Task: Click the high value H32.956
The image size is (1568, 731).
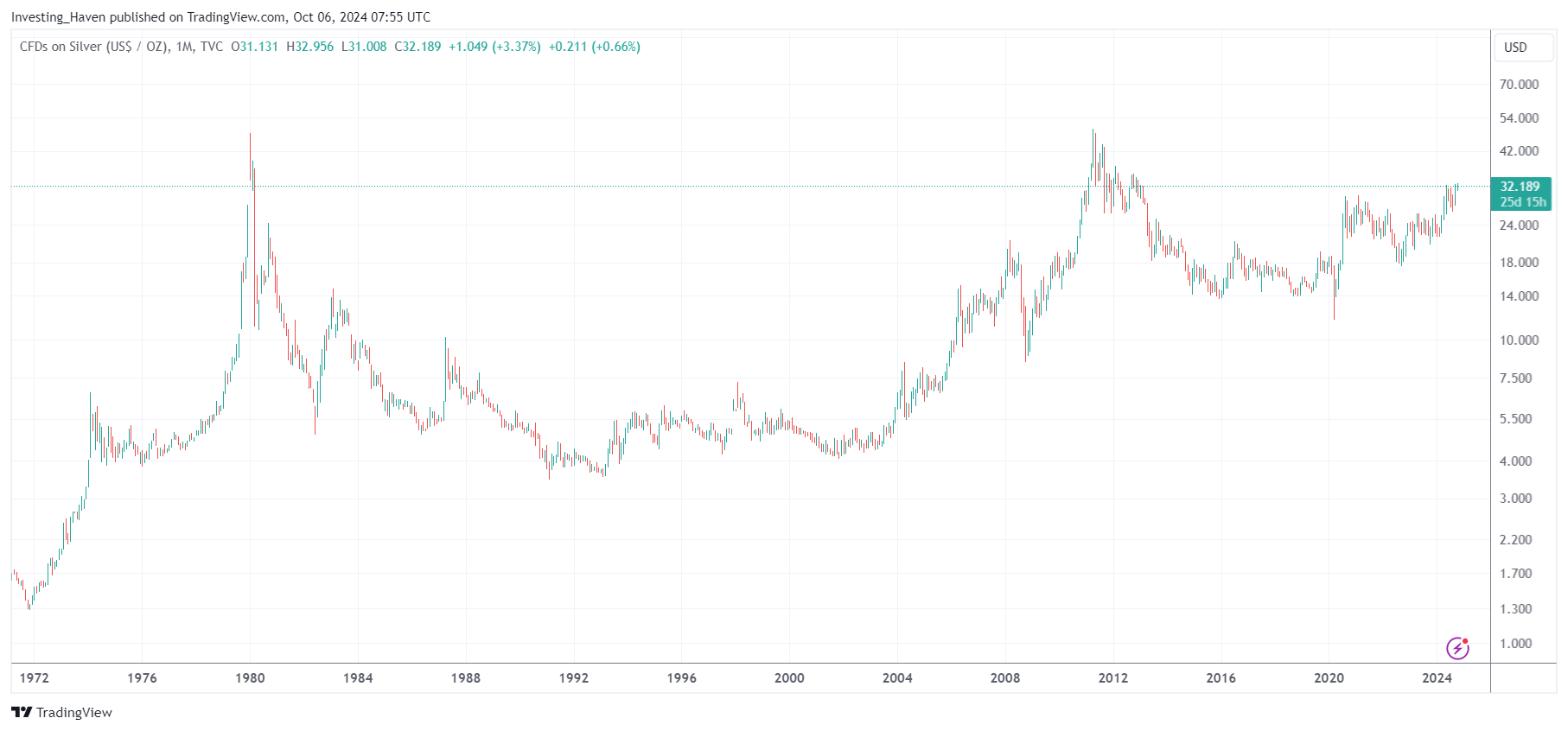Action: [x=310, y=47]
